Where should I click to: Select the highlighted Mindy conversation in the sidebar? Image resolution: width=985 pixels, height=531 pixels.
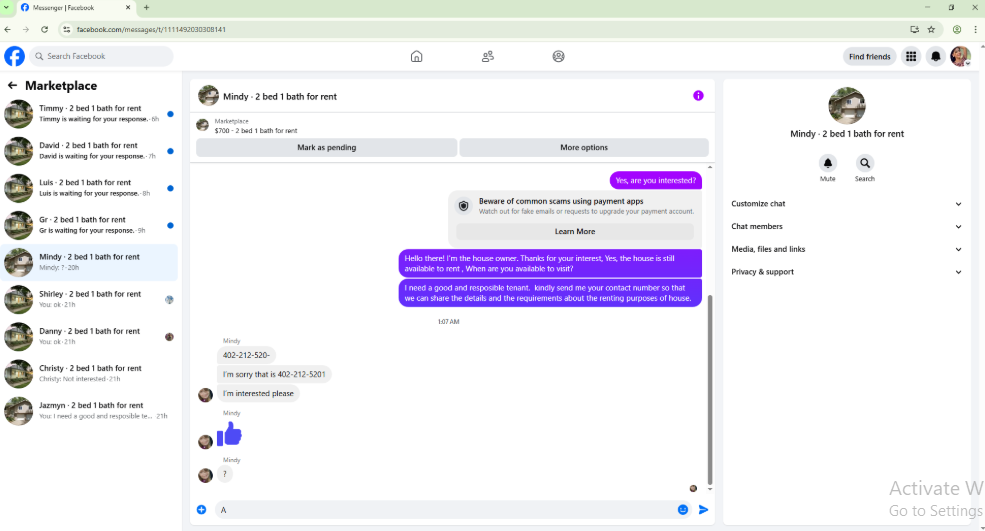89,262
